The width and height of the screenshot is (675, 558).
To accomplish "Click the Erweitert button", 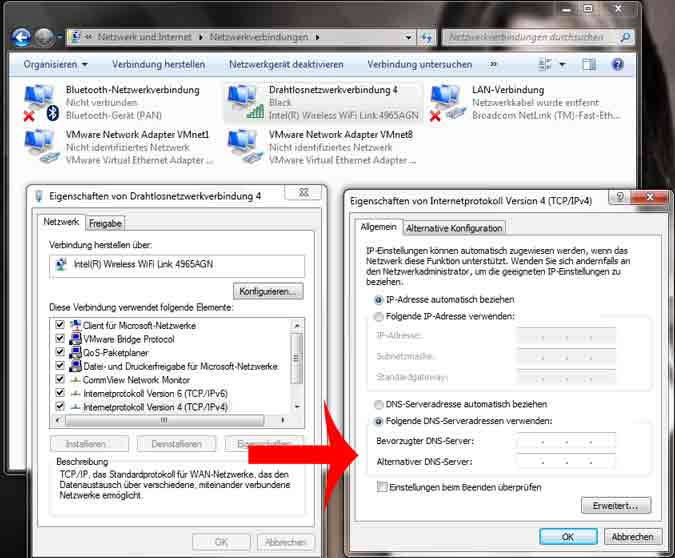I will point(616,505).
